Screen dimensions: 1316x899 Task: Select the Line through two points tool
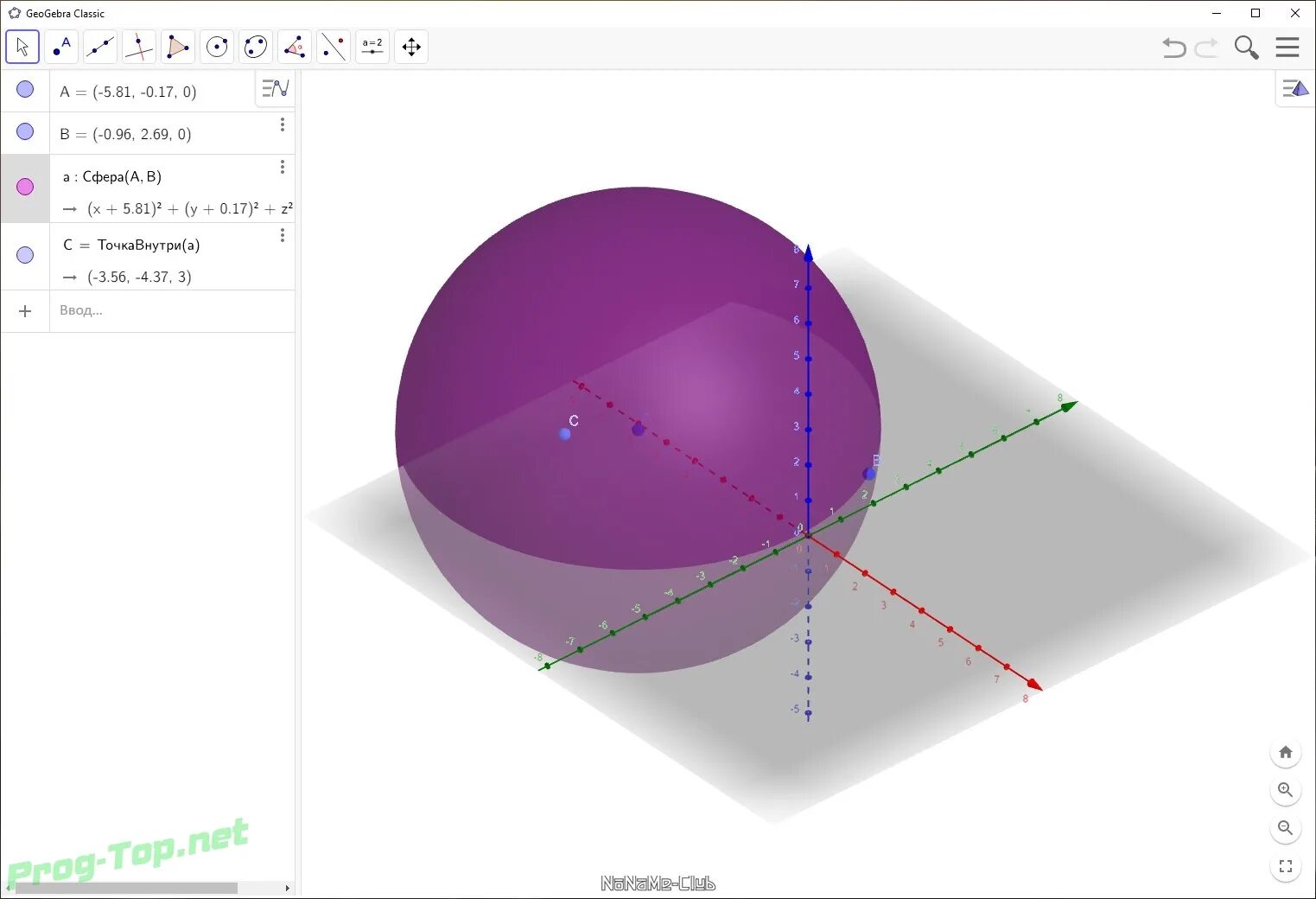(100, 47)
